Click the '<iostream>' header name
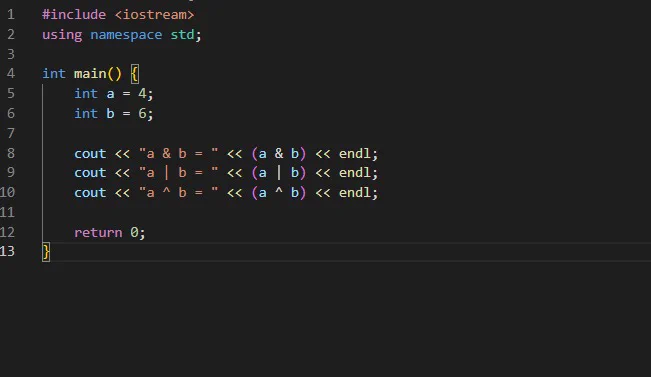The height and width of the screenshot is (377, 651). point(154,15)
